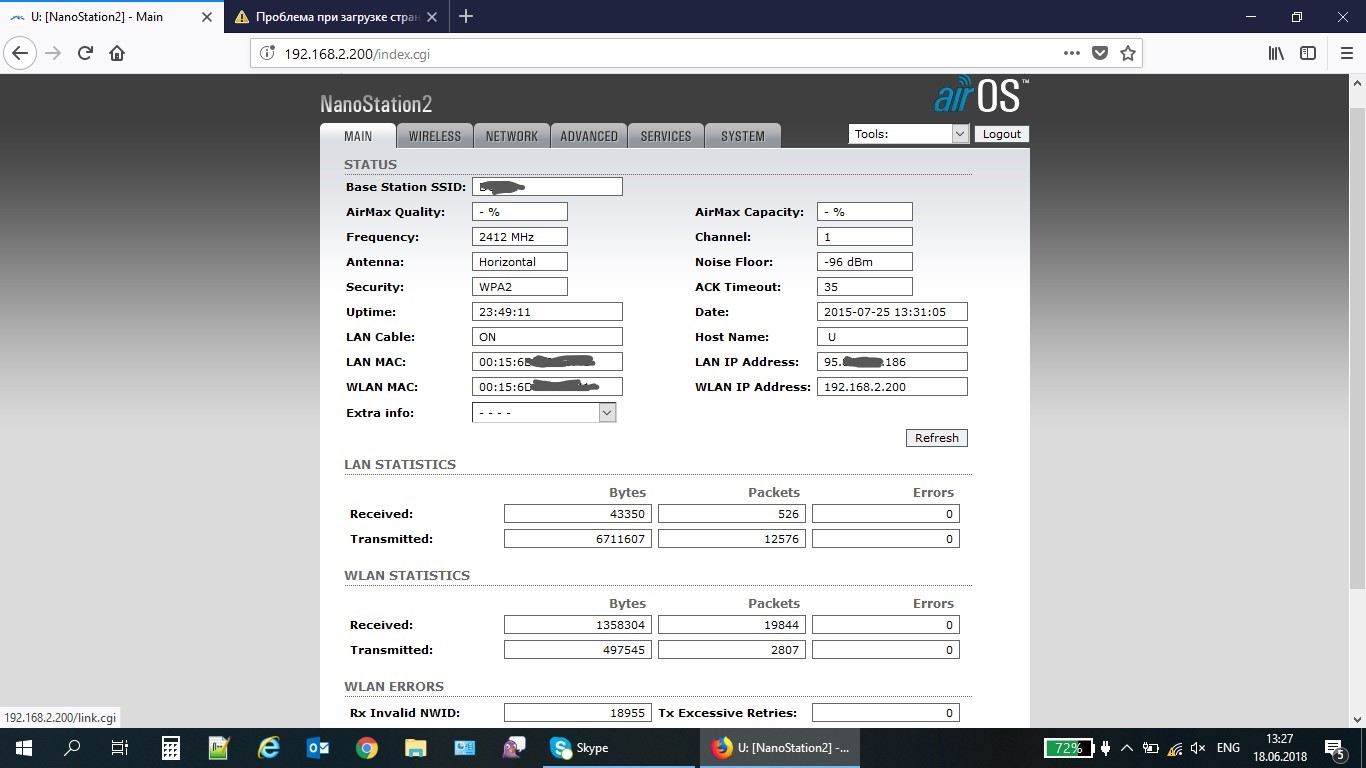Open Task View on the taskbar
This screenshot has height=768, width=1366.
click(x=120, y=747)
